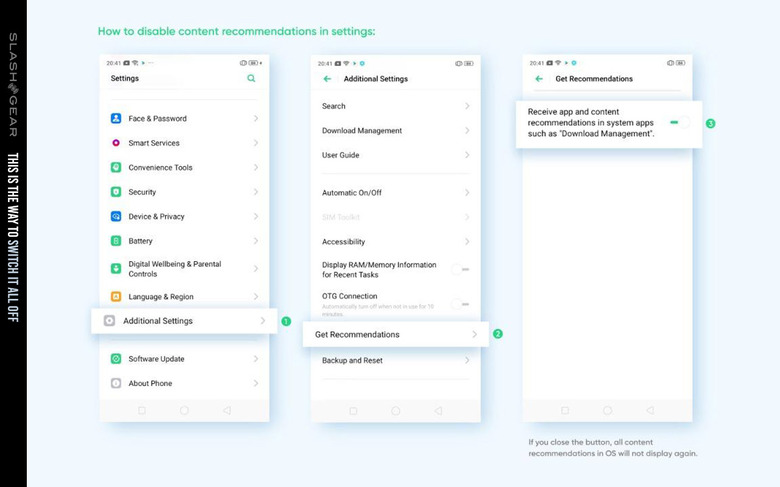Disable the Receive app recommendations switch
Image resolution: width=780 pixels, height=487 pixels.
pos(680,122)
